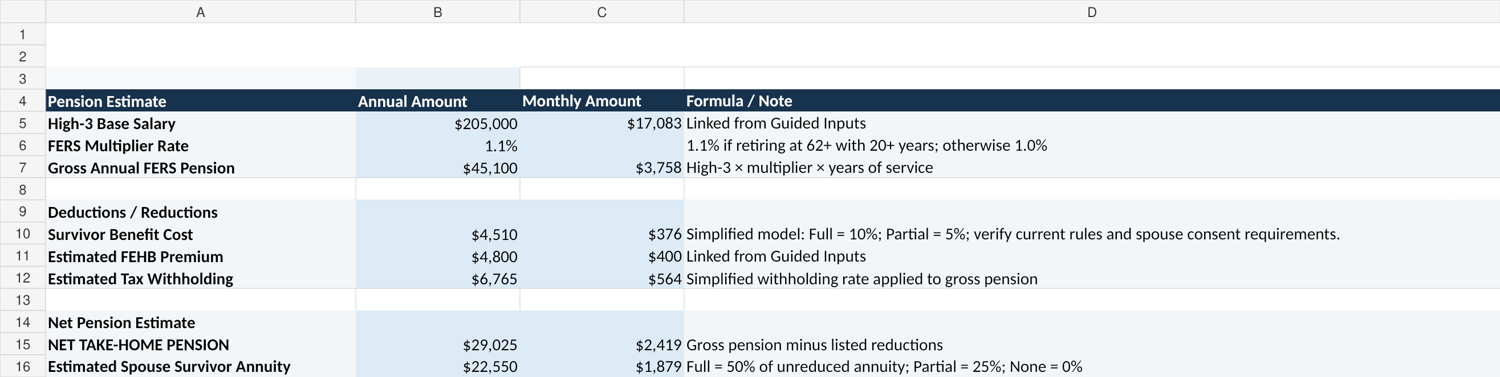Select row 8 header

click(x=23, y=189)
